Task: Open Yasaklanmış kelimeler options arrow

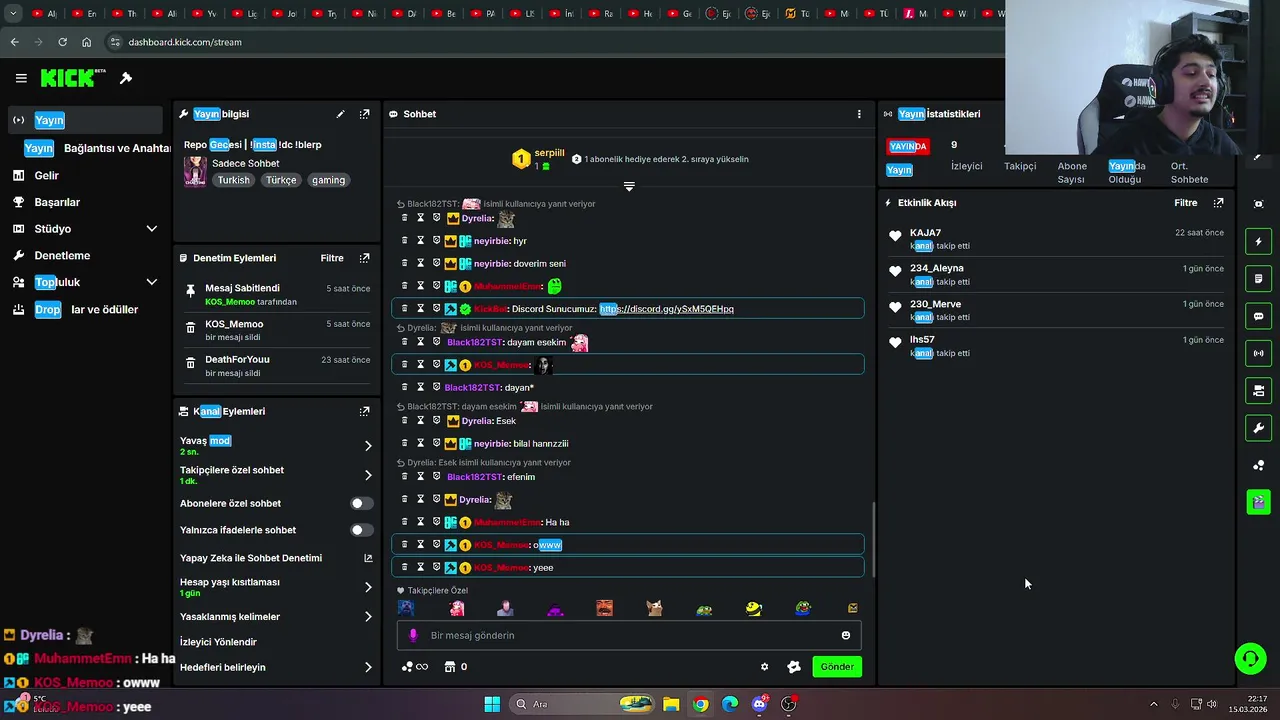Action: 368,617
